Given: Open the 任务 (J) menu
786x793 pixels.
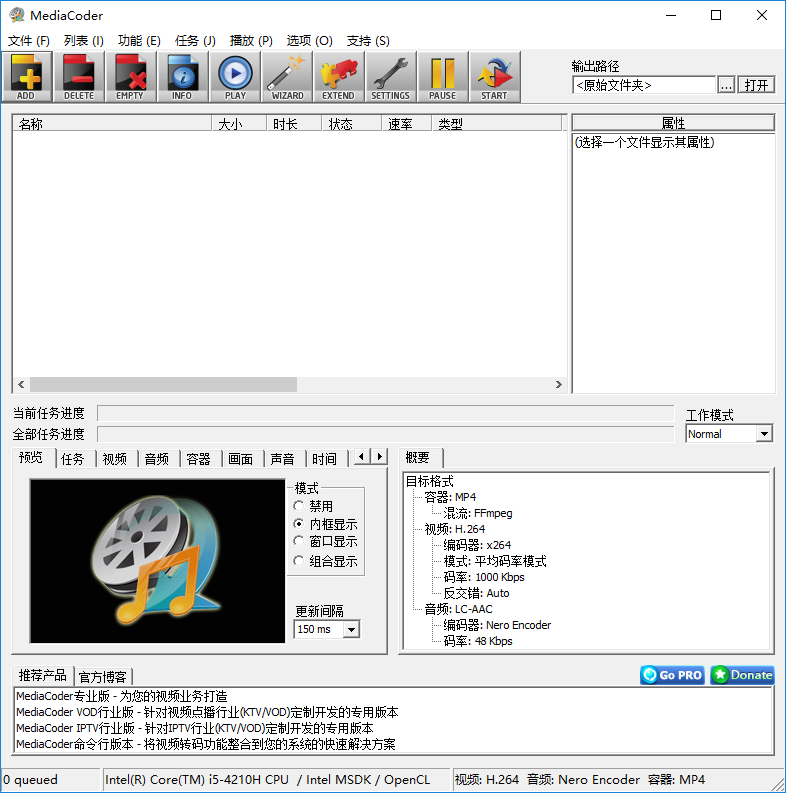Looking at the screenshot, I should tap(195, 40).
